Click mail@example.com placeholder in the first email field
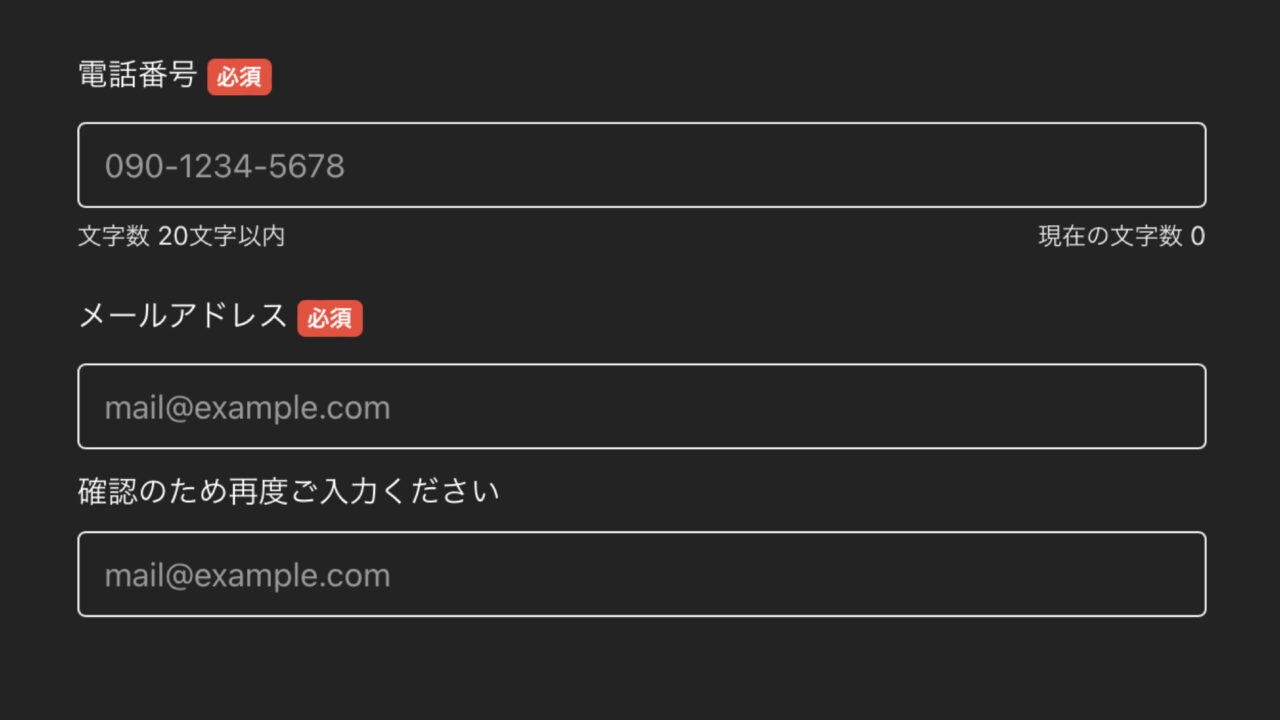The height and width of the screenshot is (720, 1280). tap(247, 408)
